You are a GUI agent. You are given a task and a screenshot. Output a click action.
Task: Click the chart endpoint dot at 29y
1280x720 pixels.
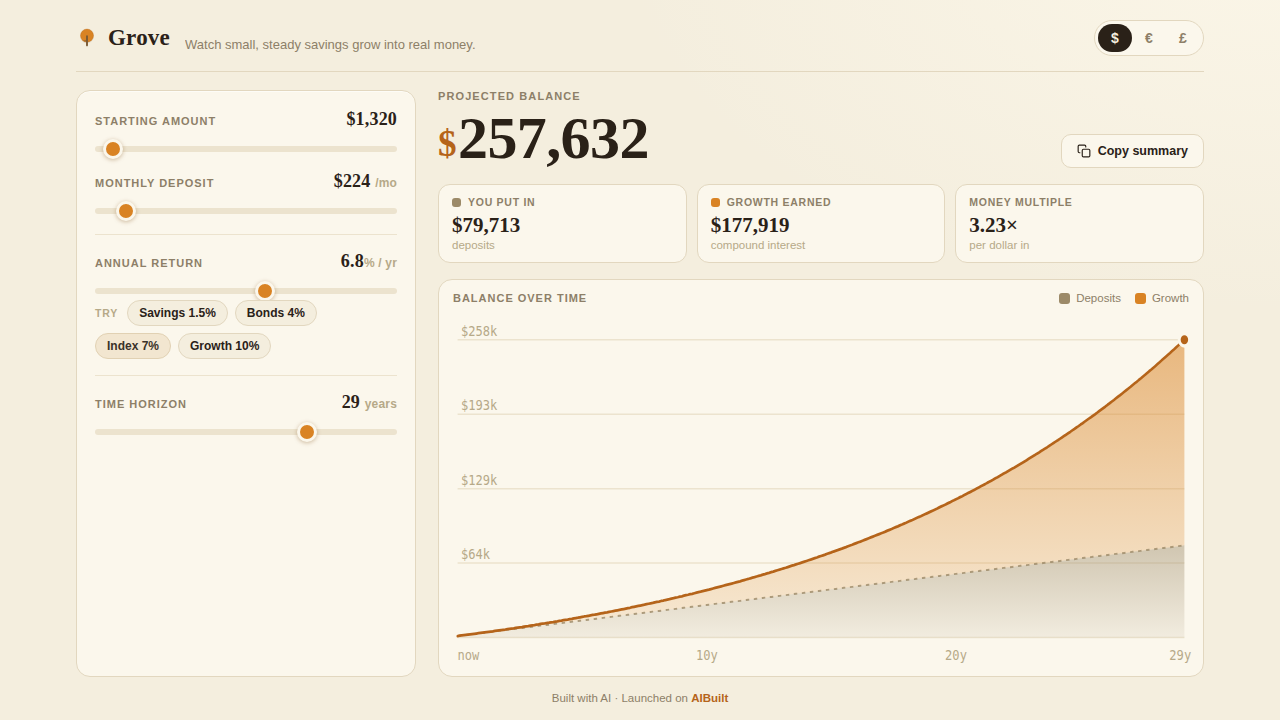pos(1184,340)
